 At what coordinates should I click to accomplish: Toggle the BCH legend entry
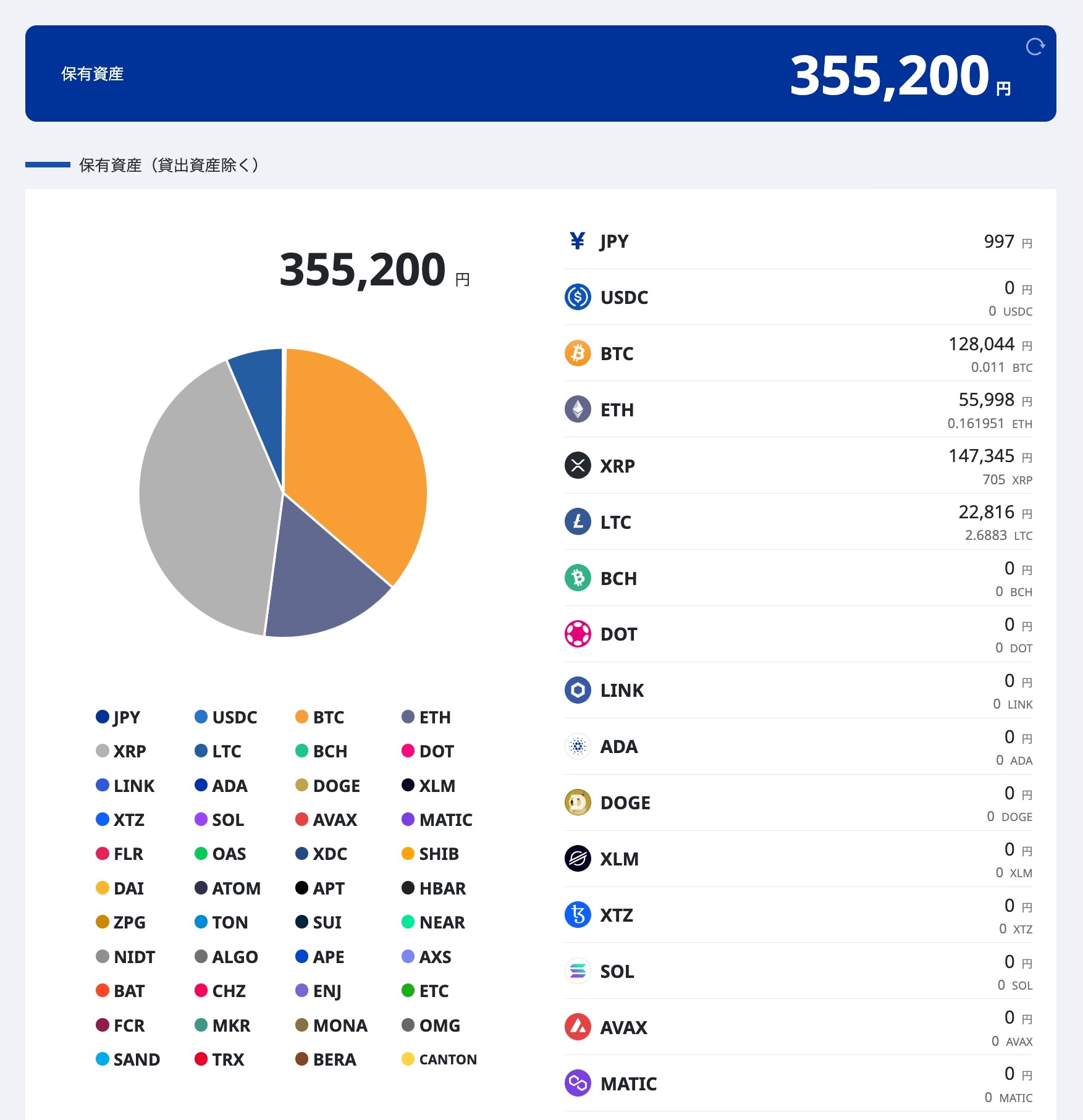[x=321, y=751]
